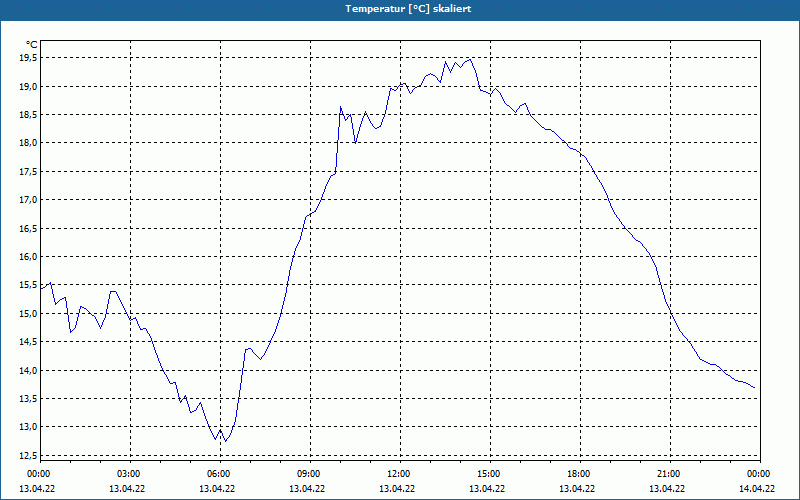Click the 13.04.22 date under 21:00
The image size is (800, 500).
pos(667,488)
